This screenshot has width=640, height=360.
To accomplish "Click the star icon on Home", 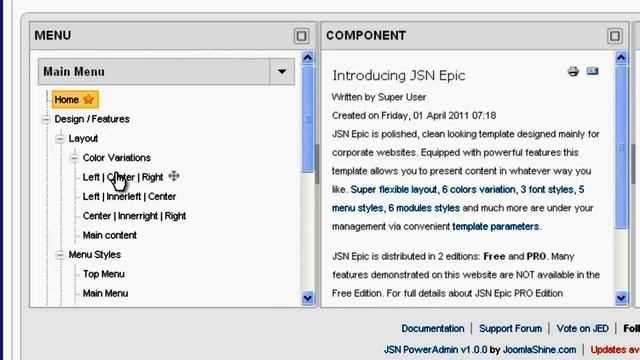I will coord(89,99).
